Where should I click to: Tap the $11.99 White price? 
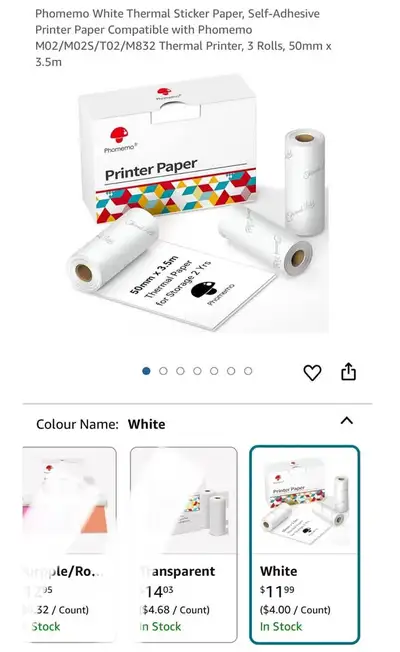coord(277,591)
